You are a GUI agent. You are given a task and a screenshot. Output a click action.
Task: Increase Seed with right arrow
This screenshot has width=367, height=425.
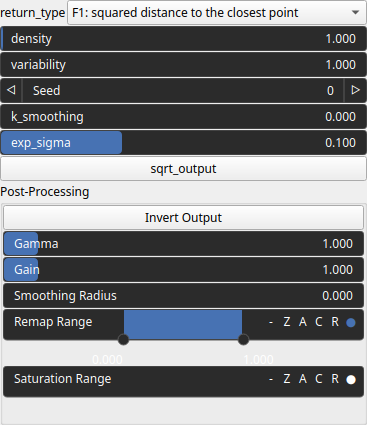point(355,90)
